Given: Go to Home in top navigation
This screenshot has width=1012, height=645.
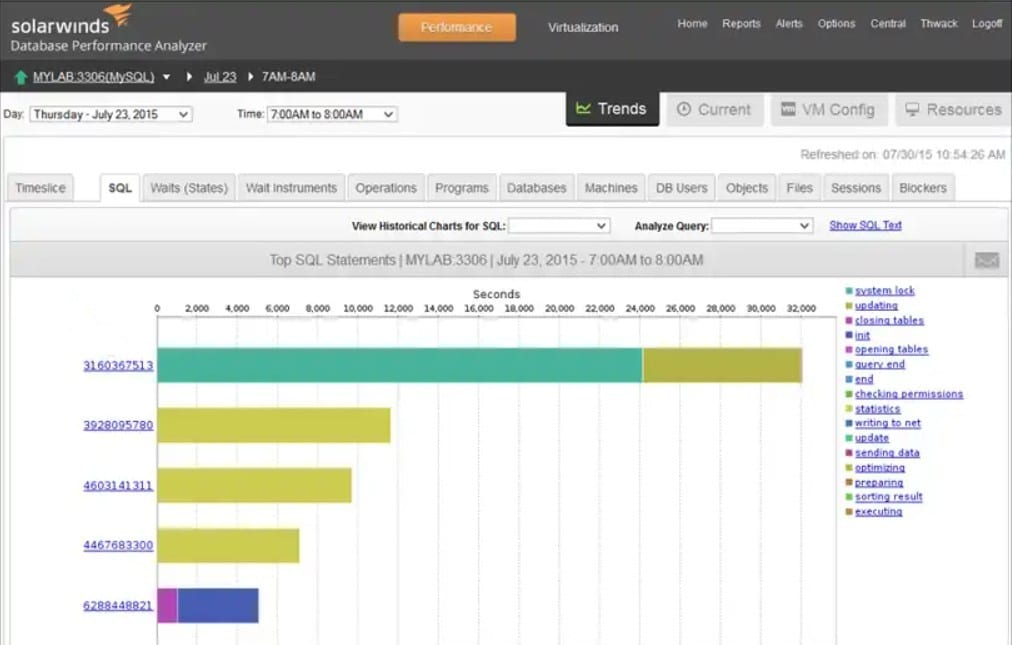Looking at the screenshot, I should coord(693,23).
